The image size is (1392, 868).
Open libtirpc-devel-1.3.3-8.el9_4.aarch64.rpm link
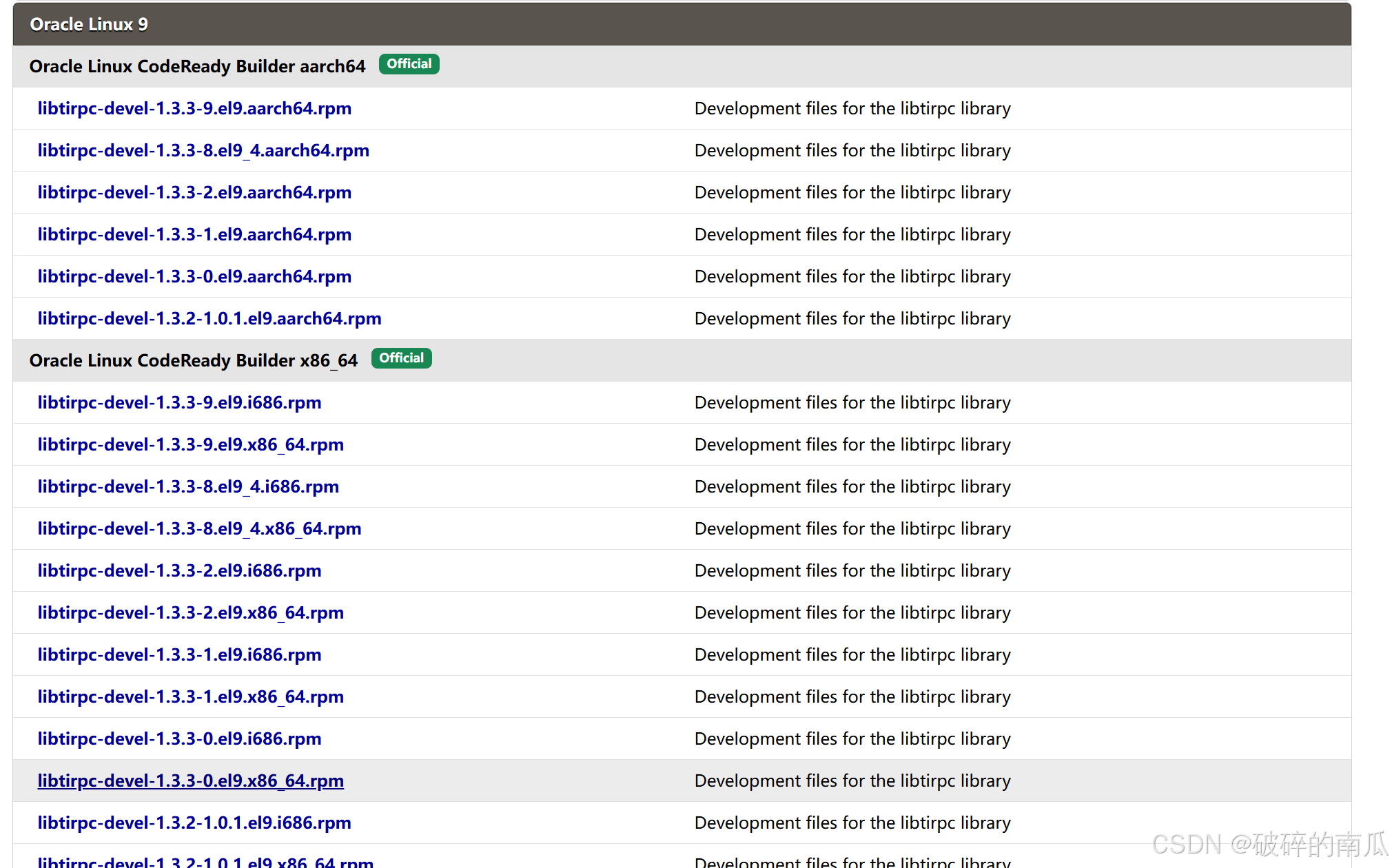(203, 150)
